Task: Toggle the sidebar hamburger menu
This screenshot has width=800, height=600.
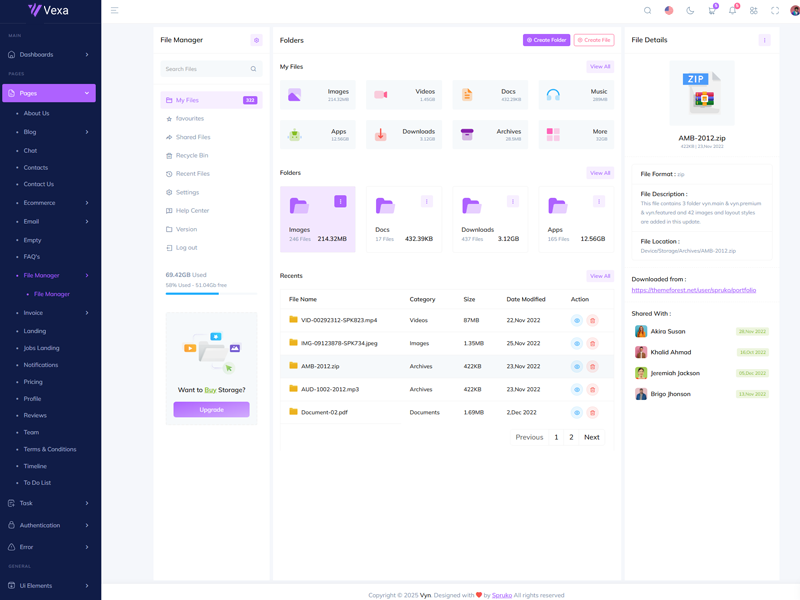Action: point(114,11)
